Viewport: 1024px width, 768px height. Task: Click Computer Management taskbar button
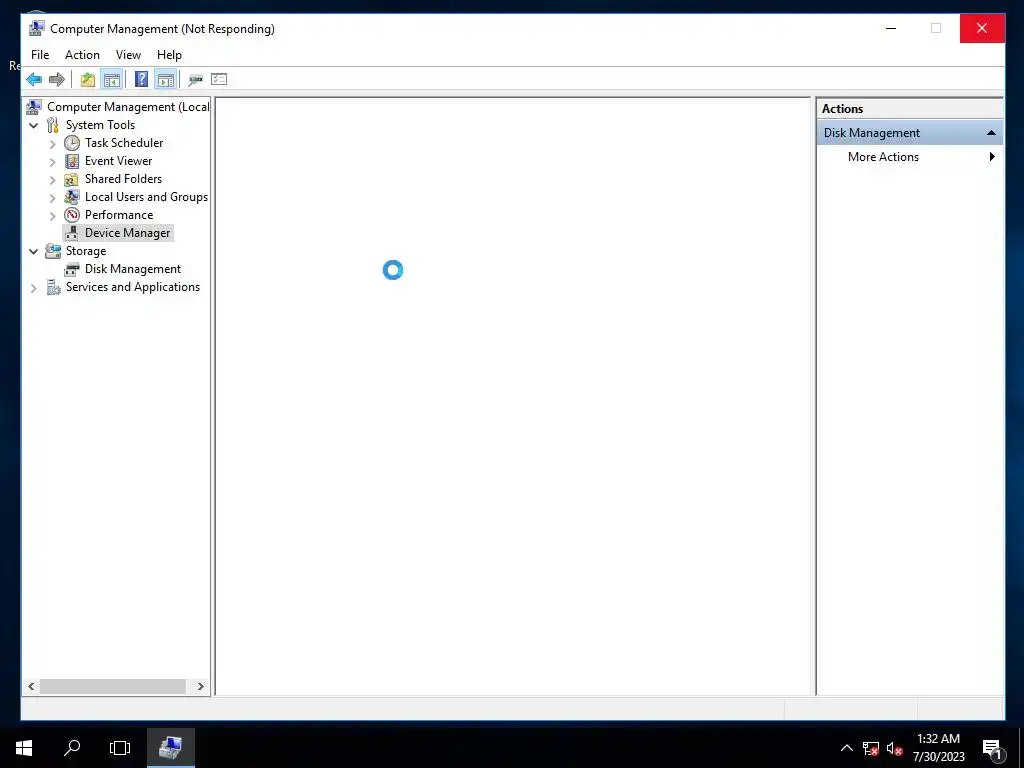pos(170,748)
